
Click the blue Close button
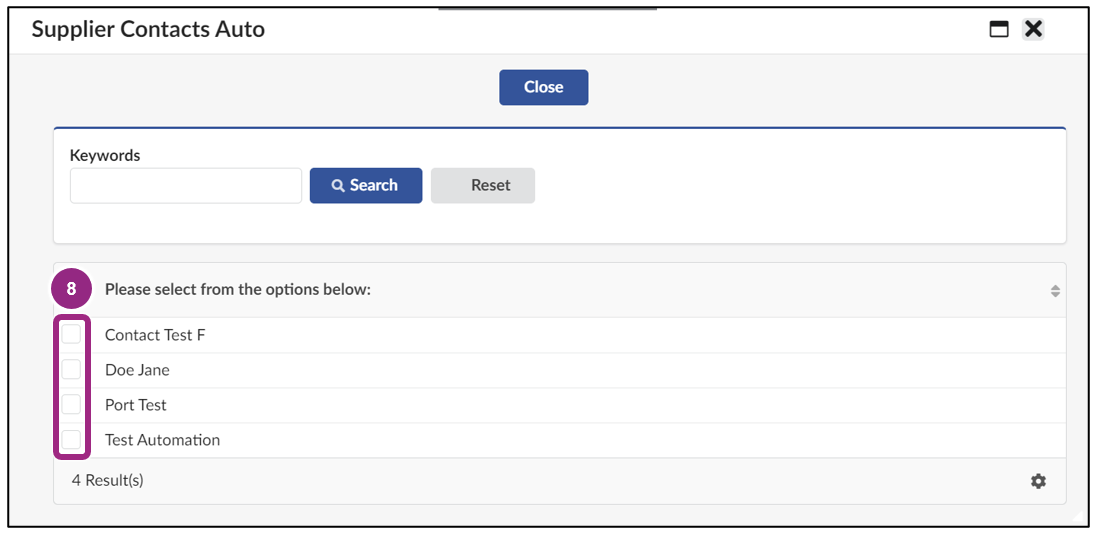(544, 88)
